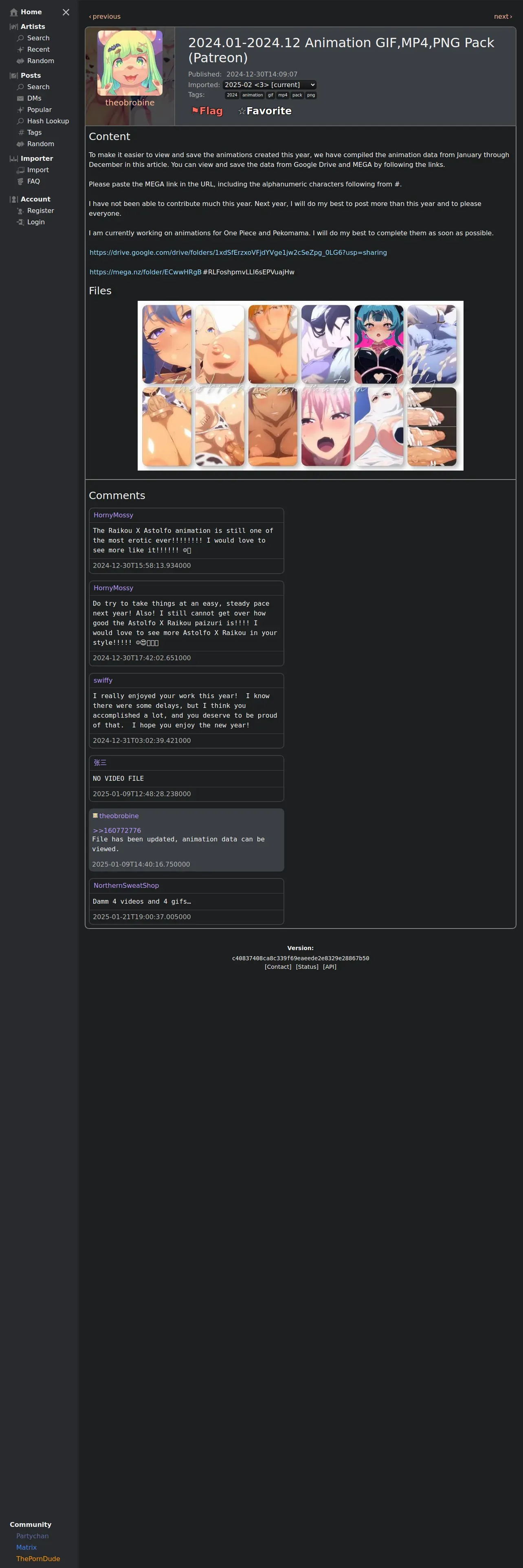Open 张三 commenter profile
Viewport: 523px width, 1568px height.
point(100,763)
